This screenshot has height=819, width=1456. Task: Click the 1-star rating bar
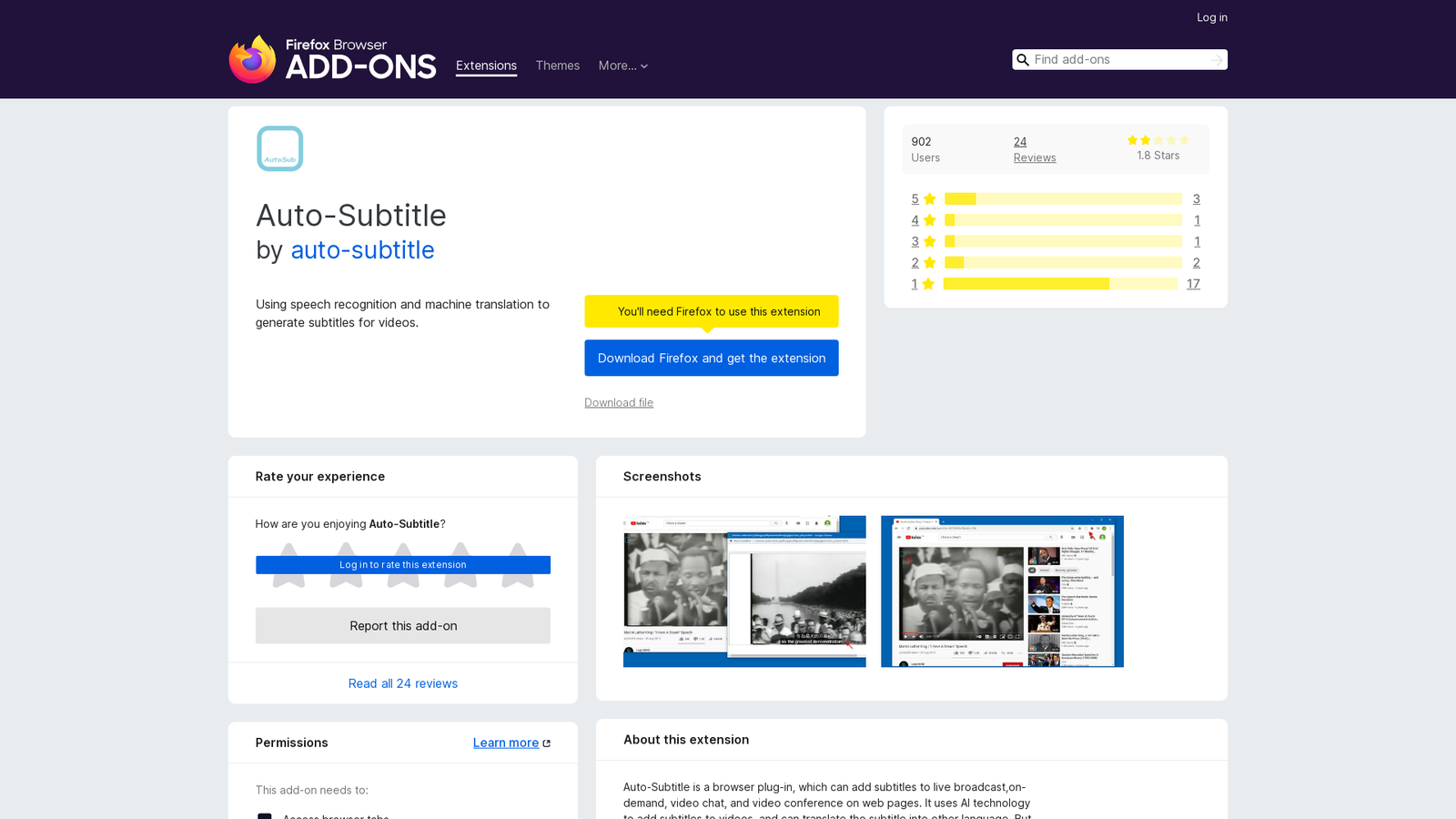(1060, 284)
